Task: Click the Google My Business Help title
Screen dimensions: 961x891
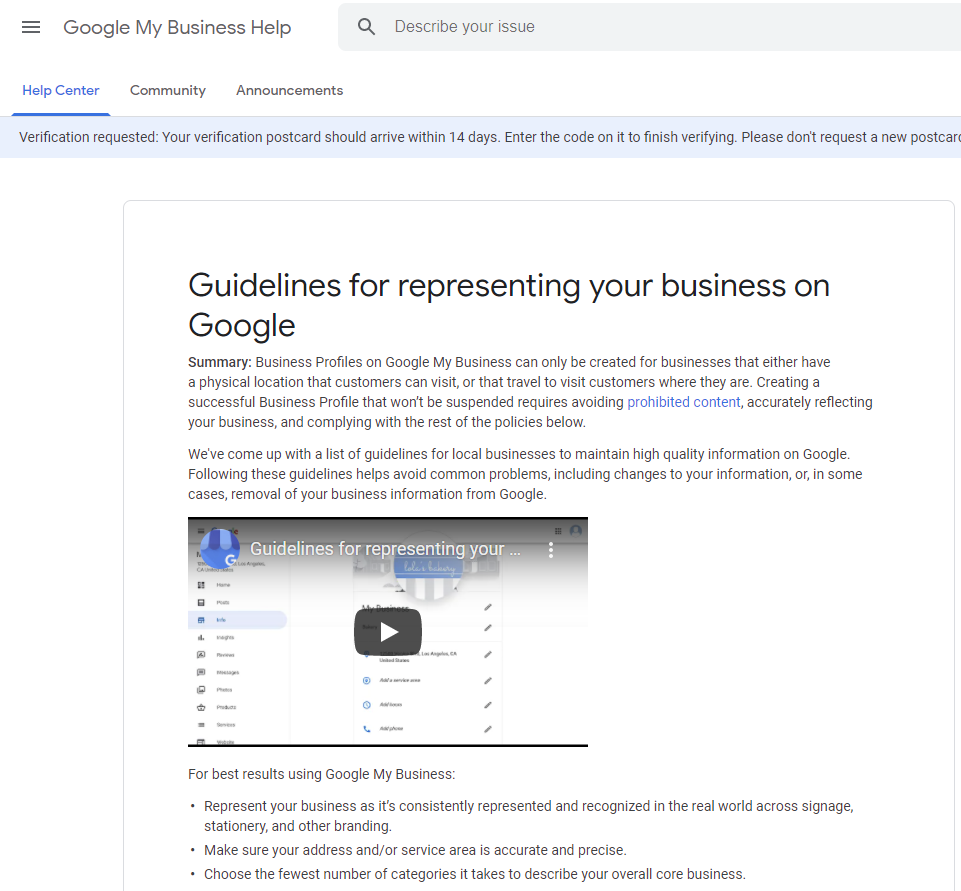Action: tap(177, 27)
